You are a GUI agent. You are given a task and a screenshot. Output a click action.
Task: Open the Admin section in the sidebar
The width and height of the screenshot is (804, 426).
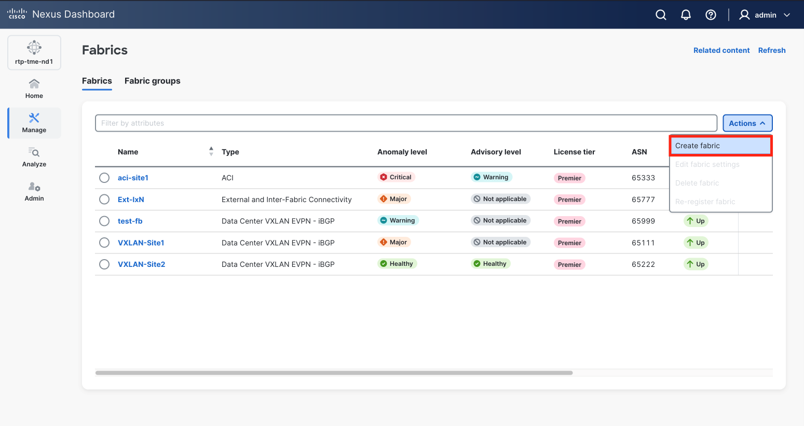pos(34,191)
